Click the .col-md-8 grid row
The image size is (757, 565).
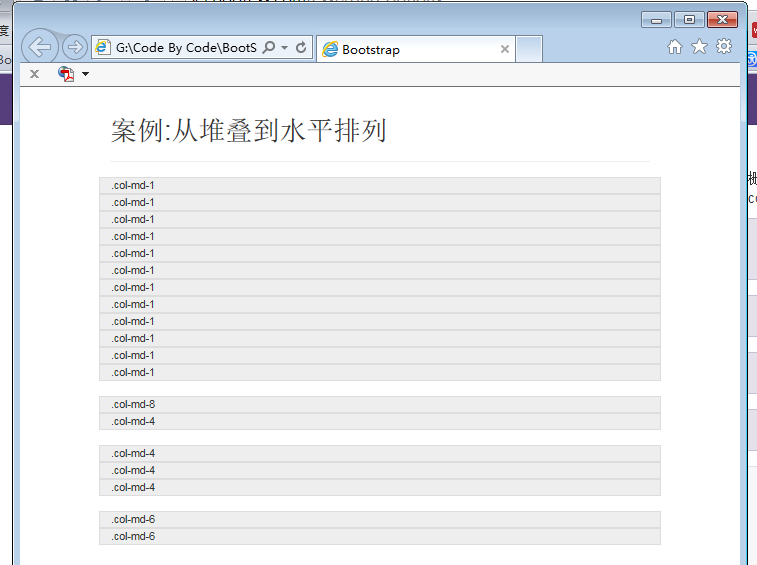(x=379, y=404)
